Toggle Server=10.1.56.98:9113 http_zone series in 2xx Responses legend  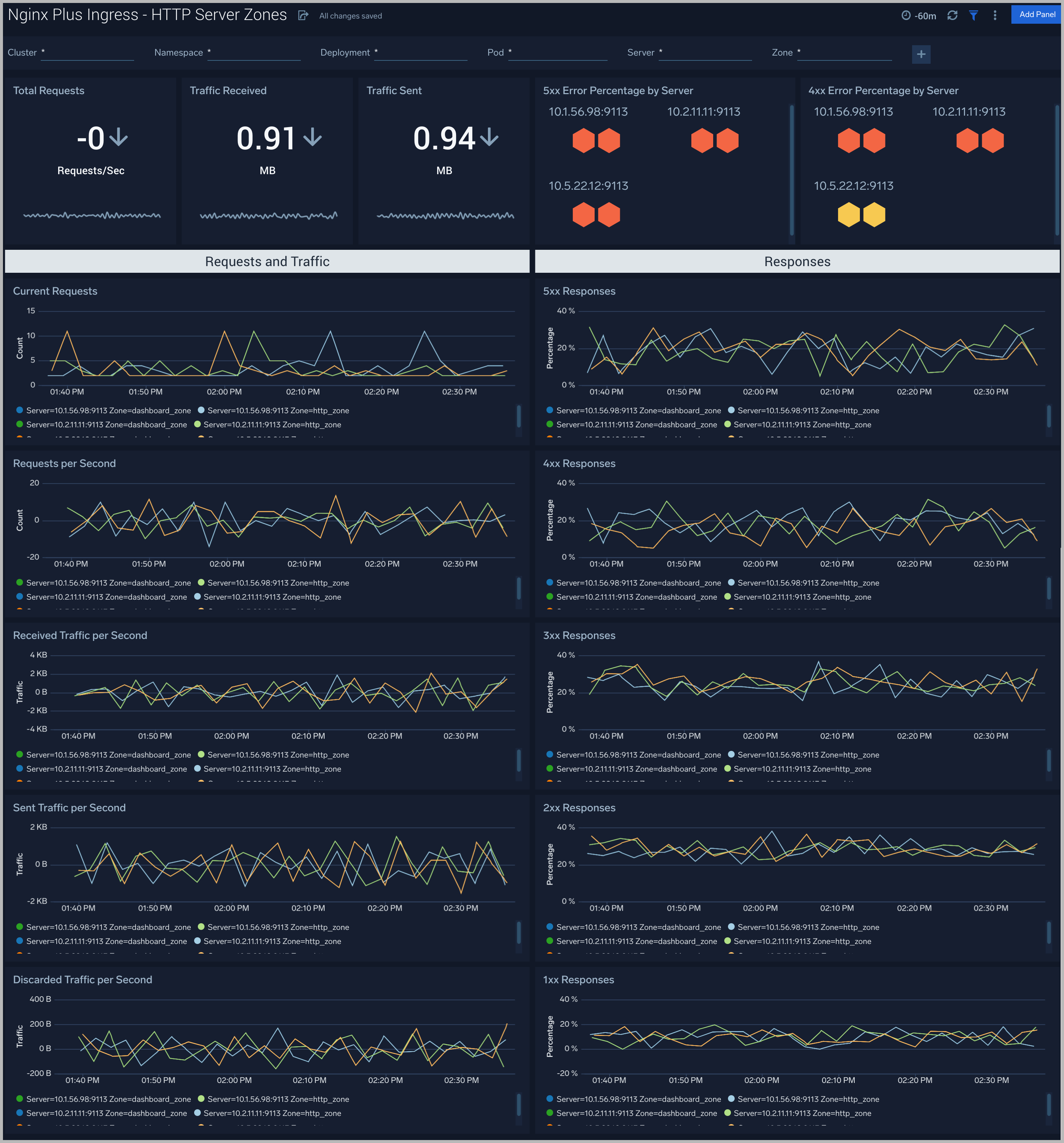805,927
